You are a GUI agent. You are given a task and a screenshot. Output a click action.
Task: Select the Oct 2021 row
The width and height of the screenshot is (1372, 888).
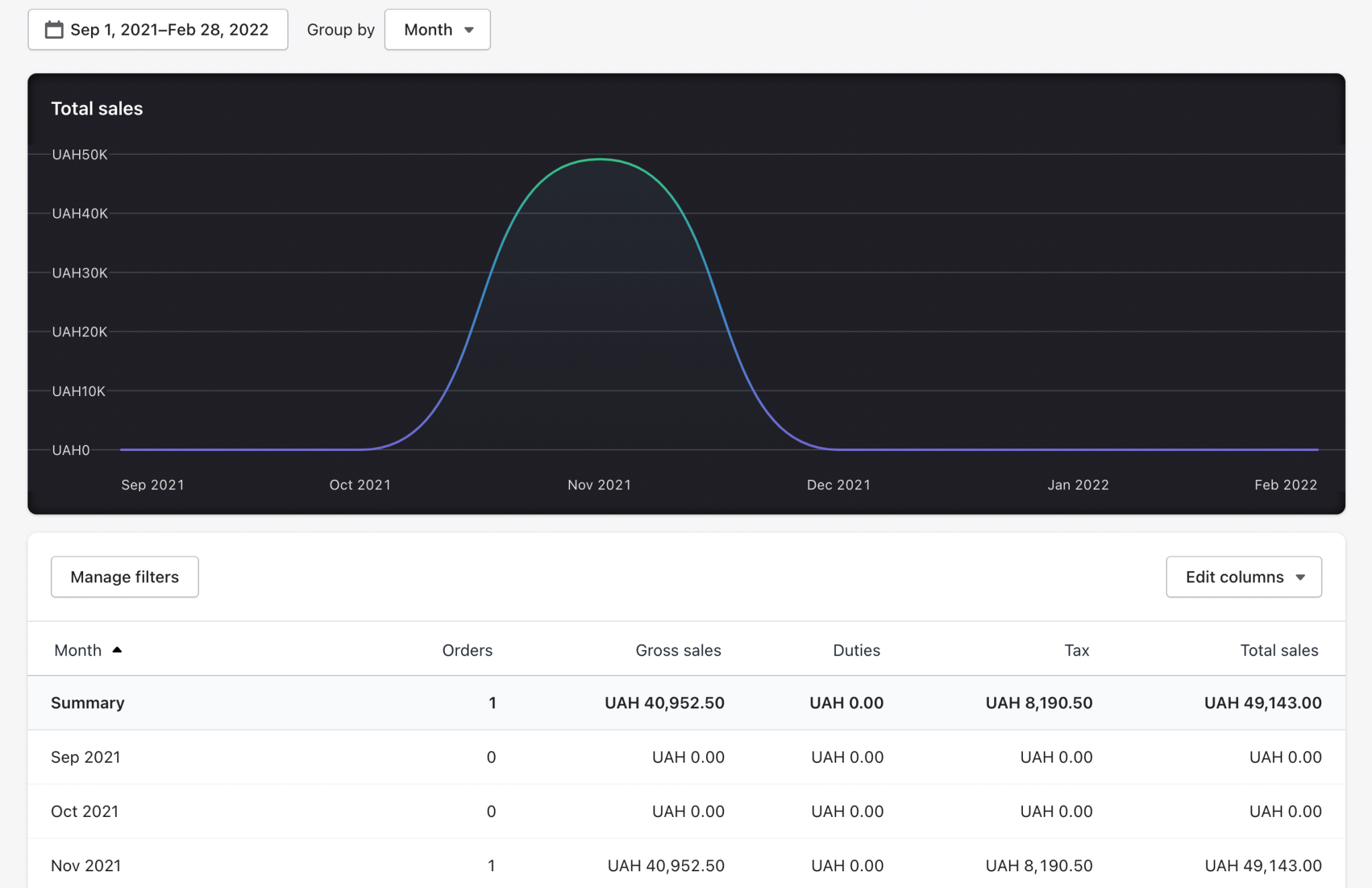point(686,811)
